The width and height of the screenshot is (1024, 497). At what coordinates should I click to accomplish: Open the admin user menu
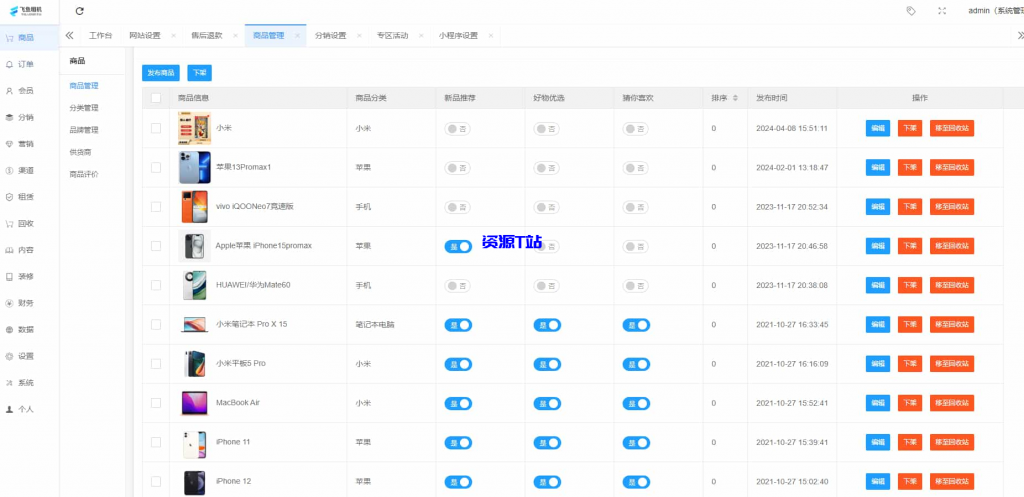pos(995,11)
